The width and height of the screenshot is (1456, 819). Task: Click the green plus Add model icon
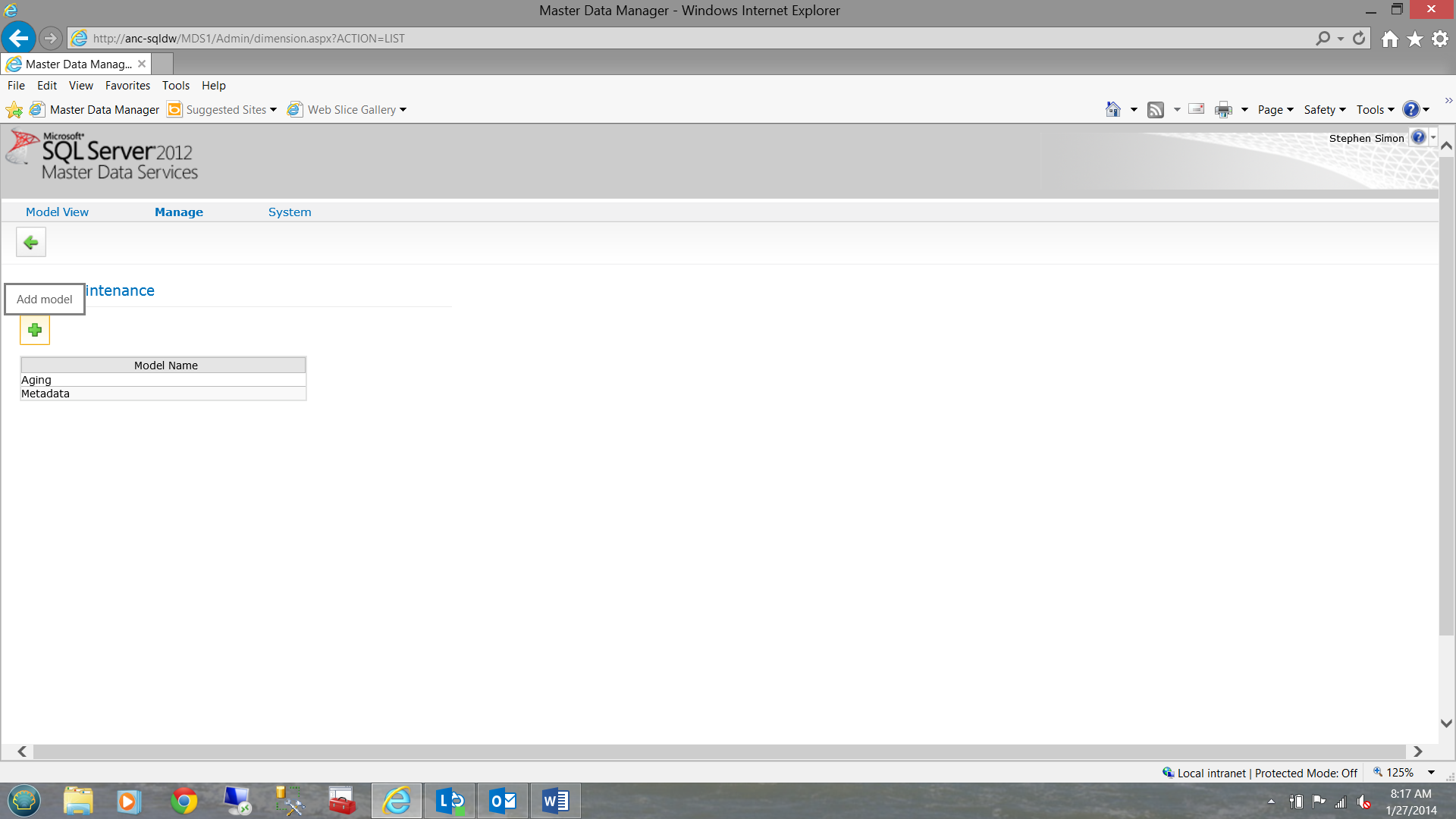(34, 330)
